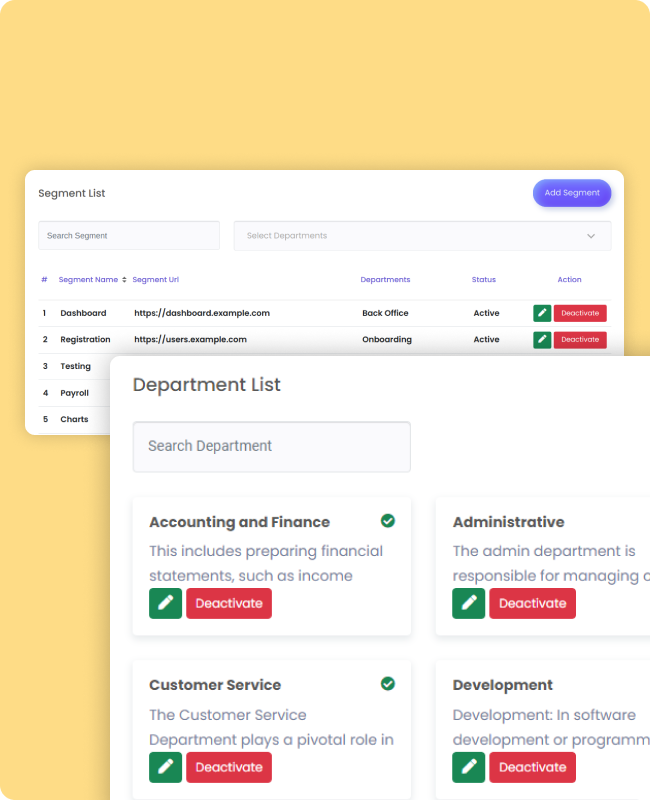Screen dimensions: 650x800
Task: Deactivate the Administrative department
Action: (x=532, y=603)
